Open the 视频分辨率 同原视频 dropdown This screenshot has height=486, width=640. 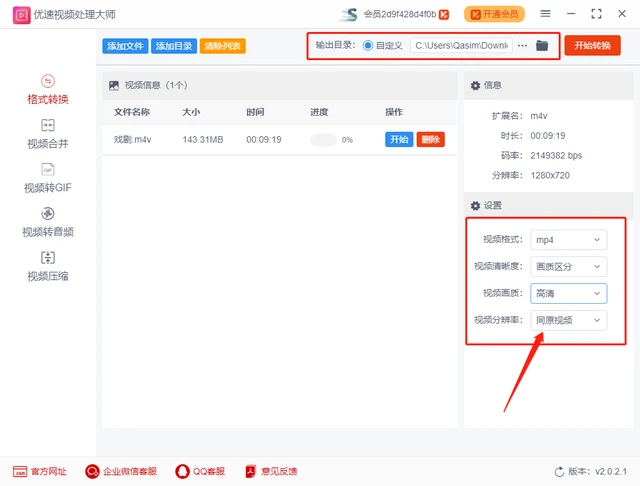568,320
